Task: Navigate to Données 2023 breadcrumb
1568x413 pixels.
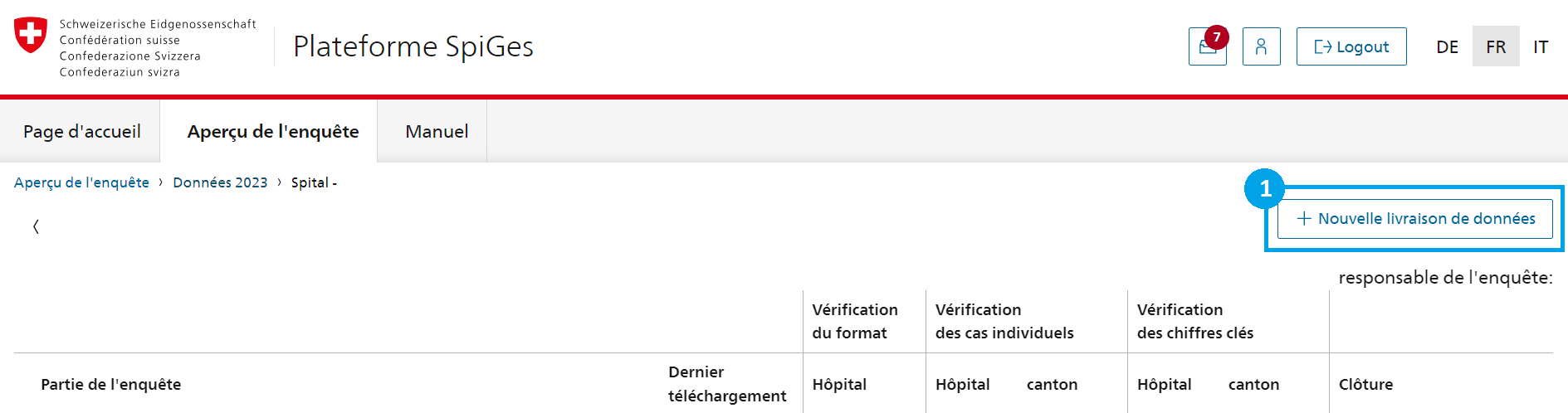Action: coord(220,182)
